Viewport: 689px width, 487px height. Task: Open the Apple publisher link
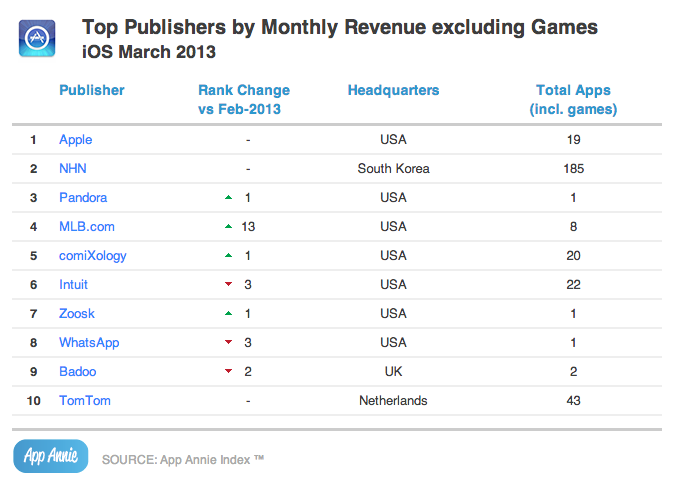point(76,140)
